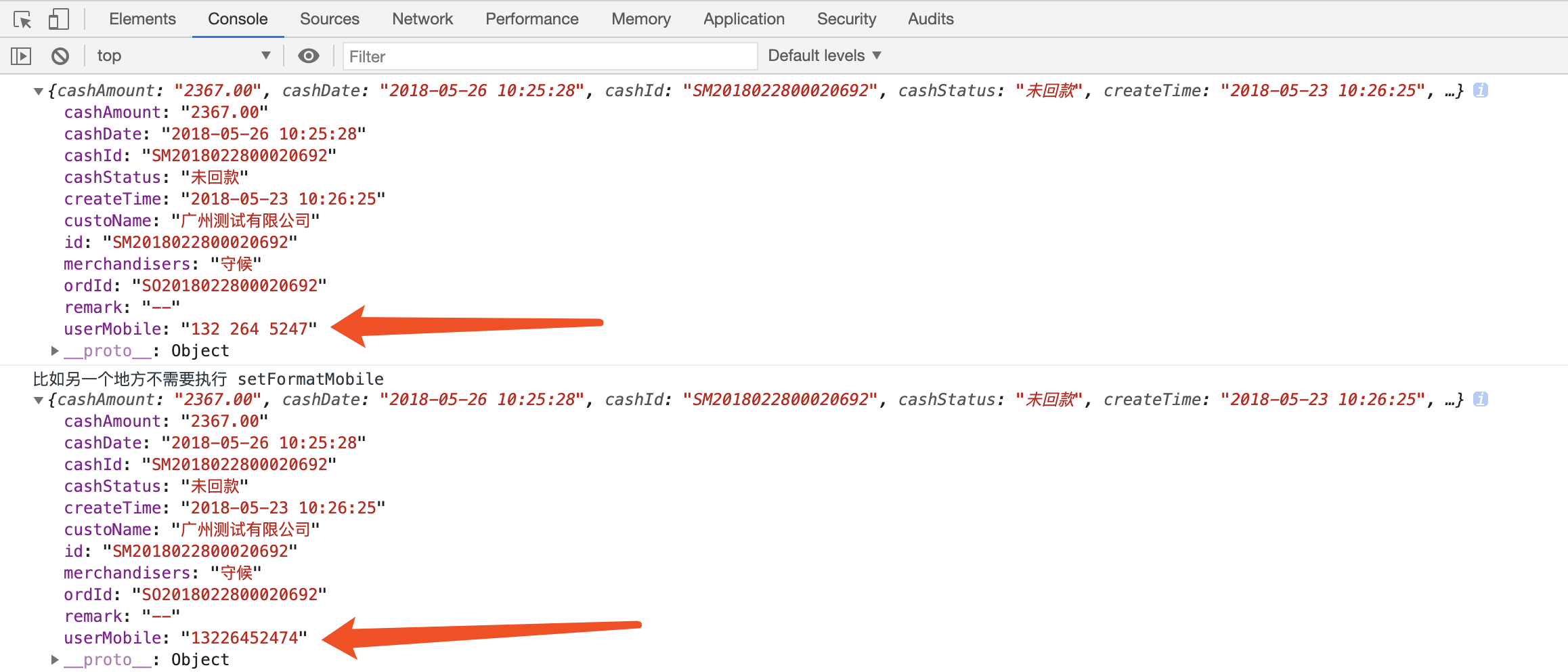Image resolution: width=1568 pixels, height=672 pixels.
Task: Click remark "--" row in first object
Action: [x=122, y=308]
